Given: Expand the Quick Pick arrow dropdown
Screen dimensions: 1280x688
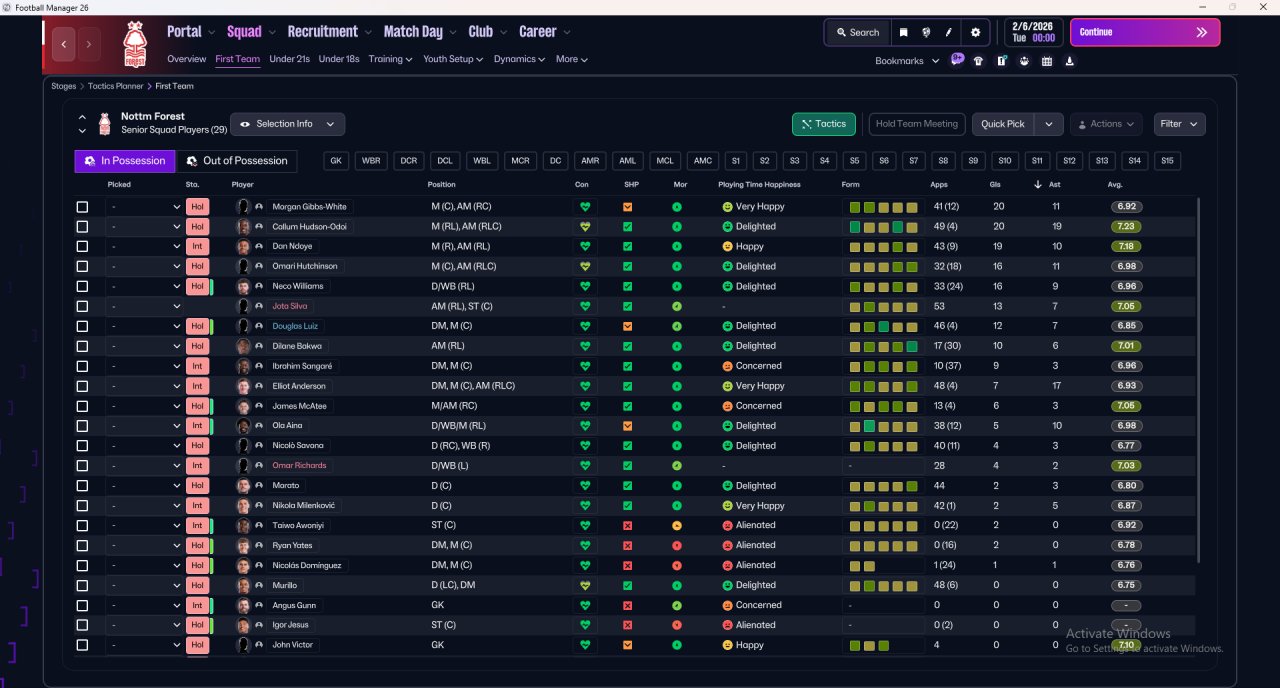Looking at the screenshot, I should tap(1048, 124).
